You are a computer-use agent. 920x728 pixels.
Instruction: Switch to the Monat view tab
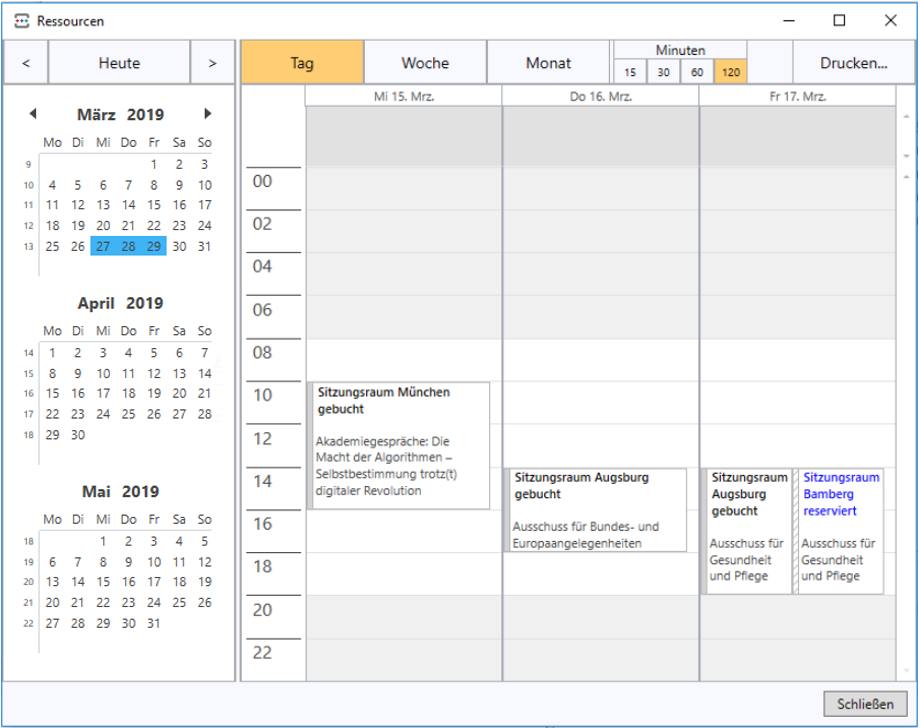click(548, 63)
